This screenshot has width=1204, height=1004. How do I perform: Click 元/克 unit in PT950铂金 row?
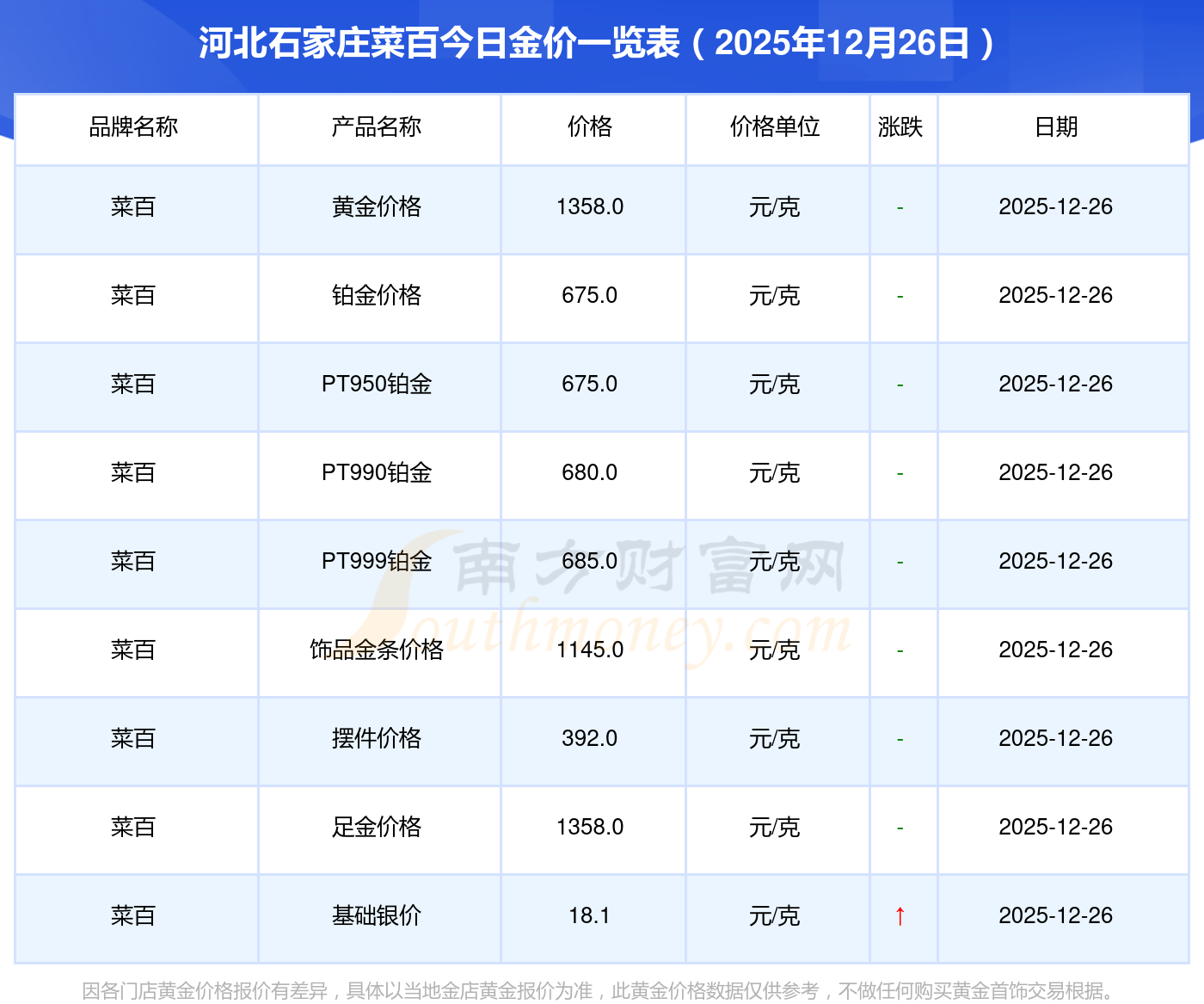(775, 385)
